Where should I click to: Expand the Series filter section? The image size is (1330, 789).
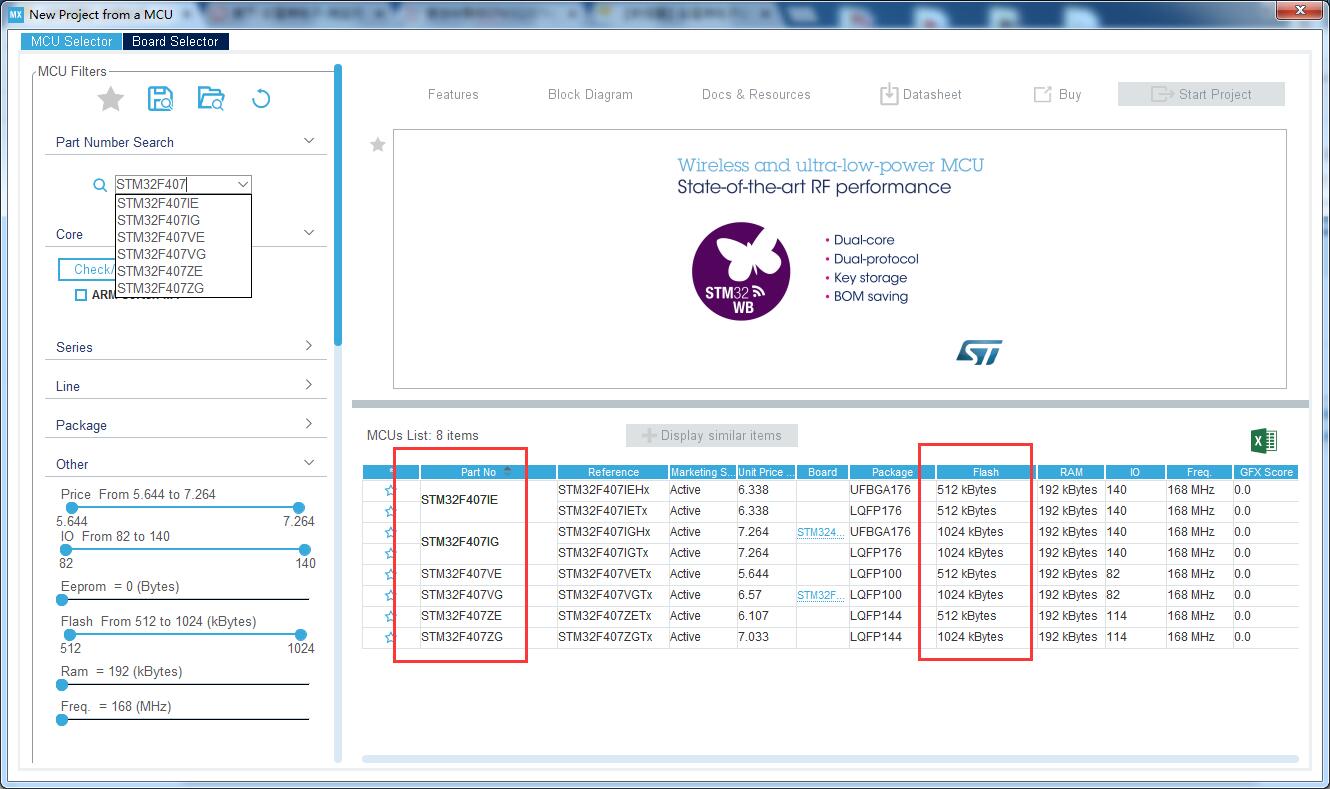coord(185,347)
